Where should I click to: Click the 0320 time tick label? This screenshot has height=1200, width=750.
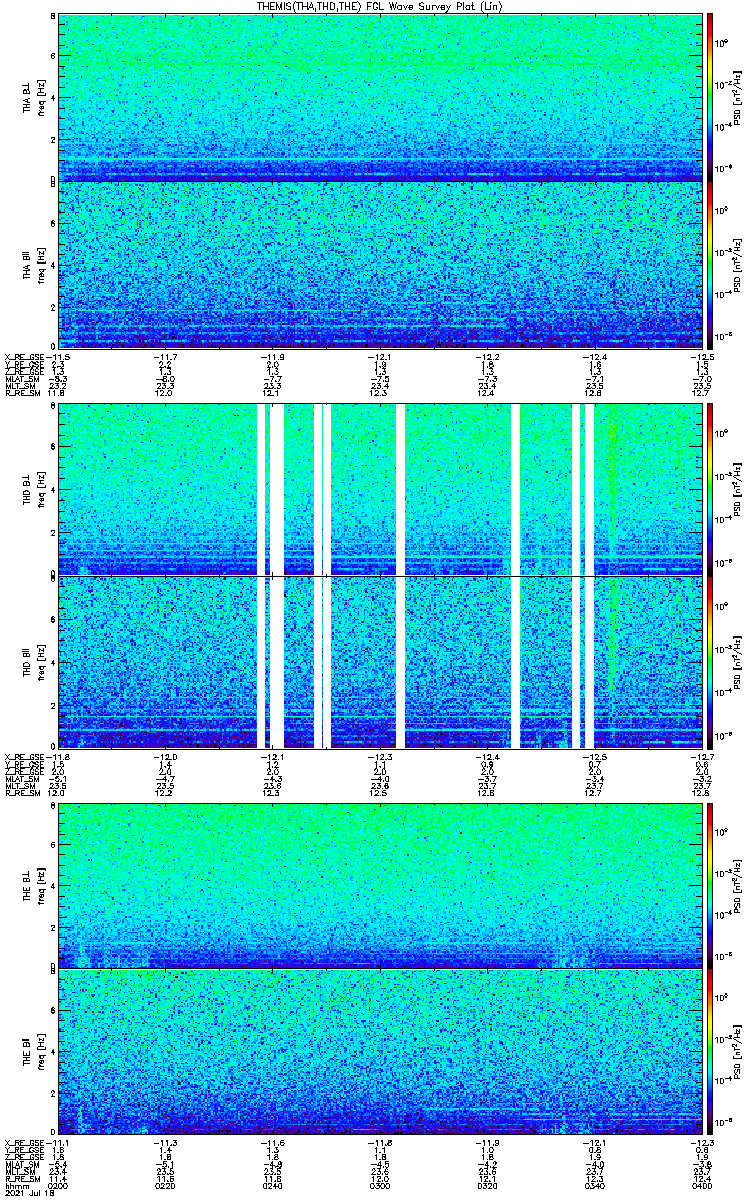[x=486, y=1186]
